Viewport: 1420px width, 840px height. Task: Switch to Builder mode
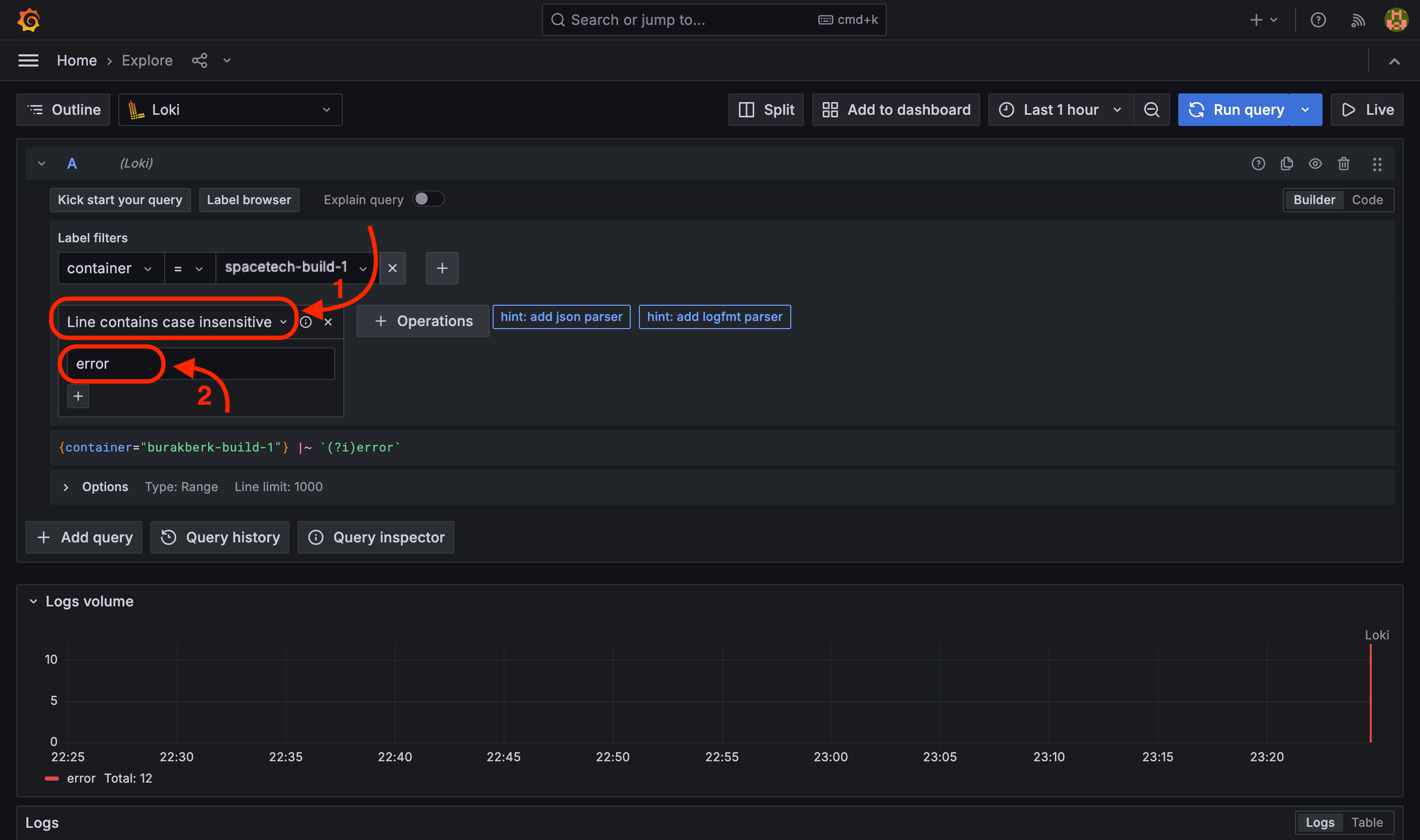pos(1314,200)
